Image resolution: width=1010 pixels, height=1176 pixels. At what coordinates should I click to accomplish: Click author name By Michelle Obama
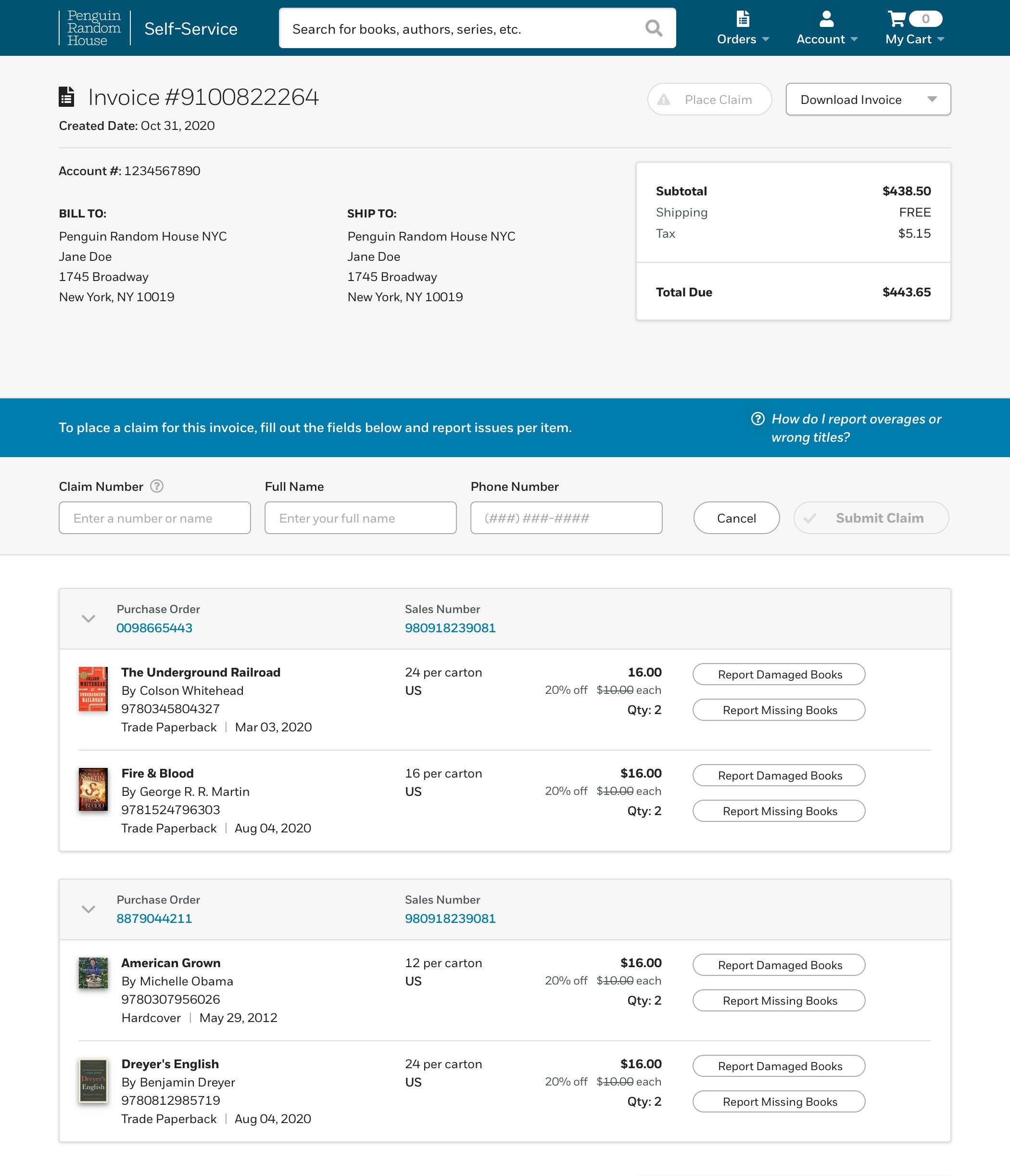(177, 981)
